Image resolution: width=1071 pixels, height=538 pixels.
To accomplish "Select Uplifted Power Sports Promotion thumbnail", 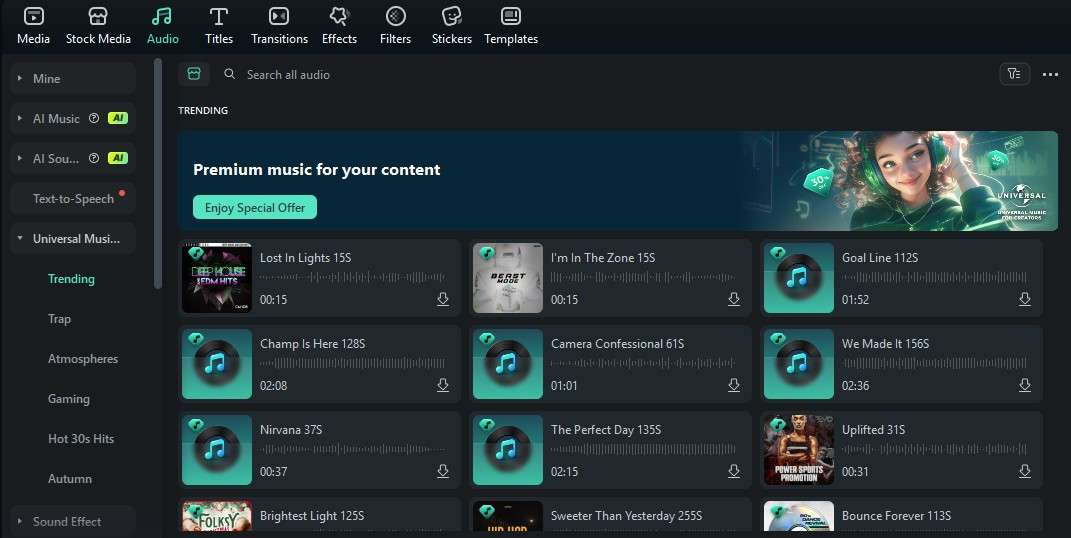I will point(798,450).
